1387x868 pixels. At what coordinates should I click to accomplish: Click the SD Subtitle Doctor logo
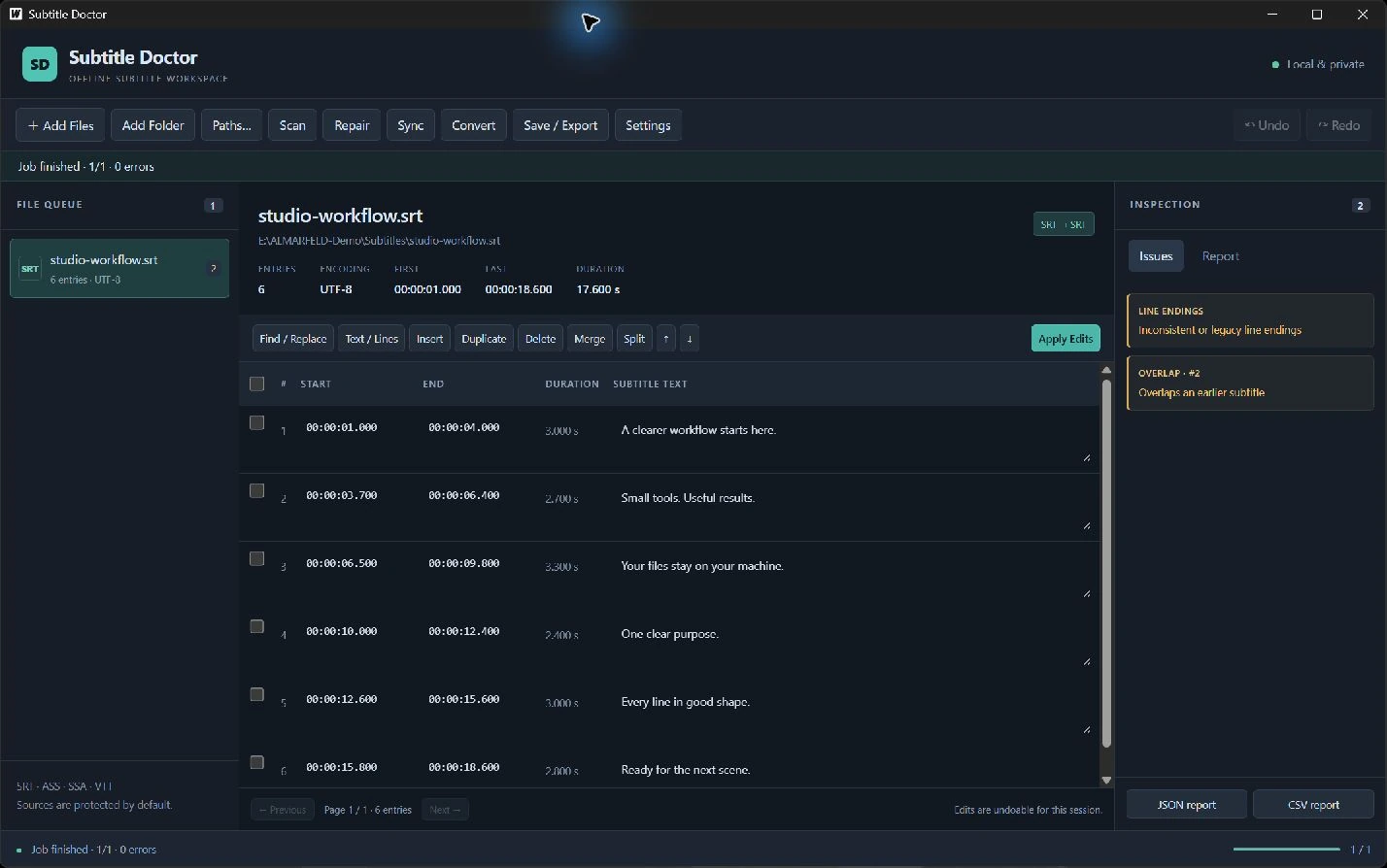[x=40, y=65]
